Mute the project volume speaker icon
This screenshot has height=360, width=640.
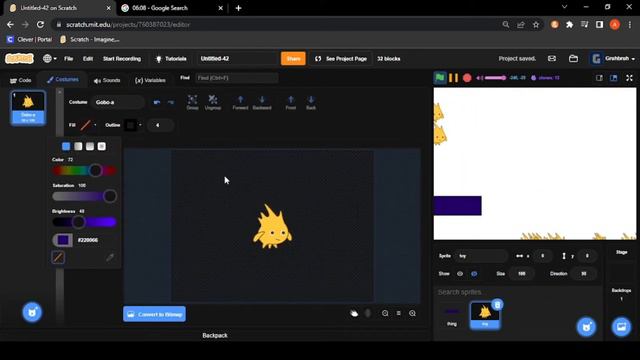[480, 78]
